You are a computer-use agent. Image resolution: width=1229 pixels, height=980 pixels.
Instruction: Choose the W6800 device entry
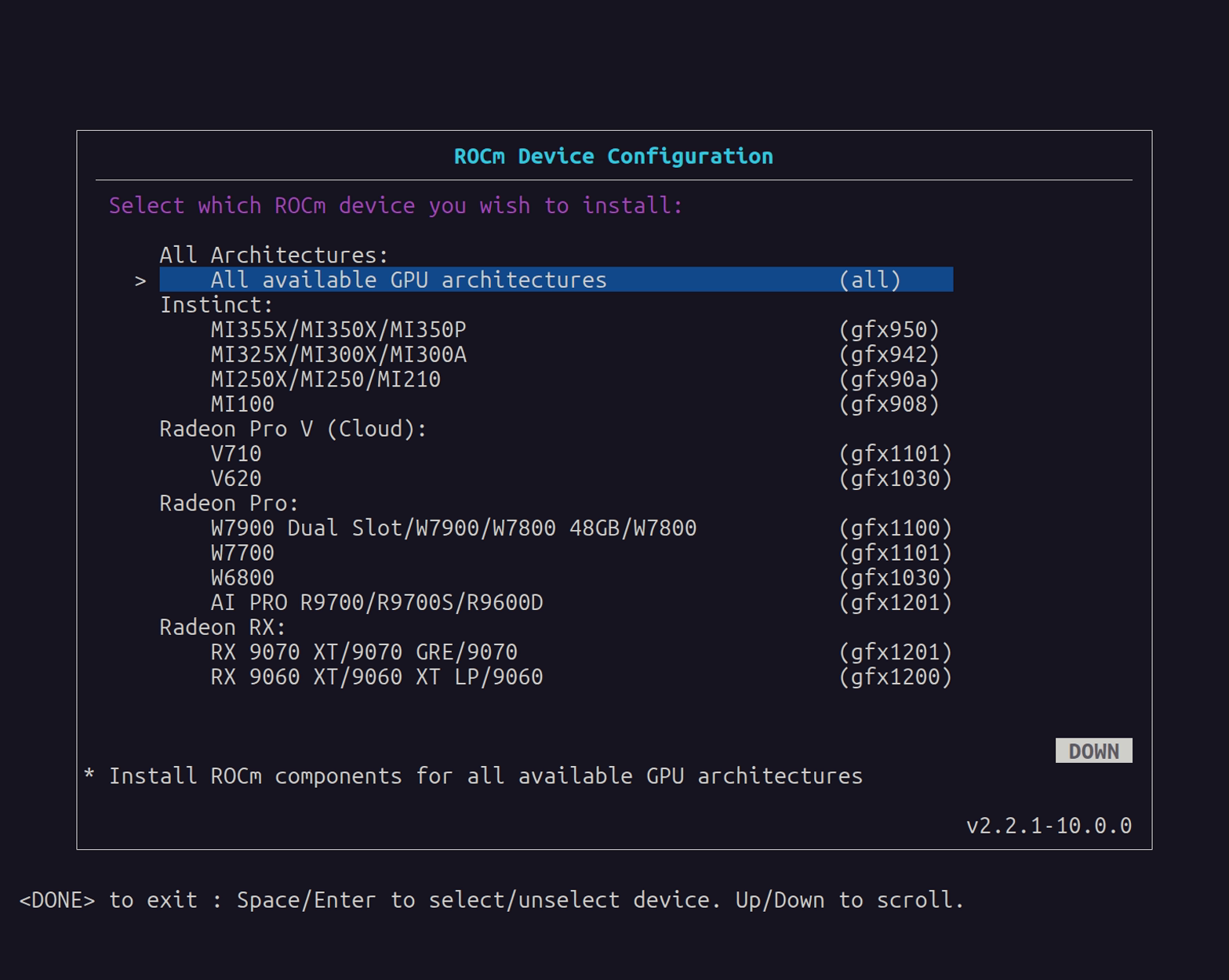581,578
